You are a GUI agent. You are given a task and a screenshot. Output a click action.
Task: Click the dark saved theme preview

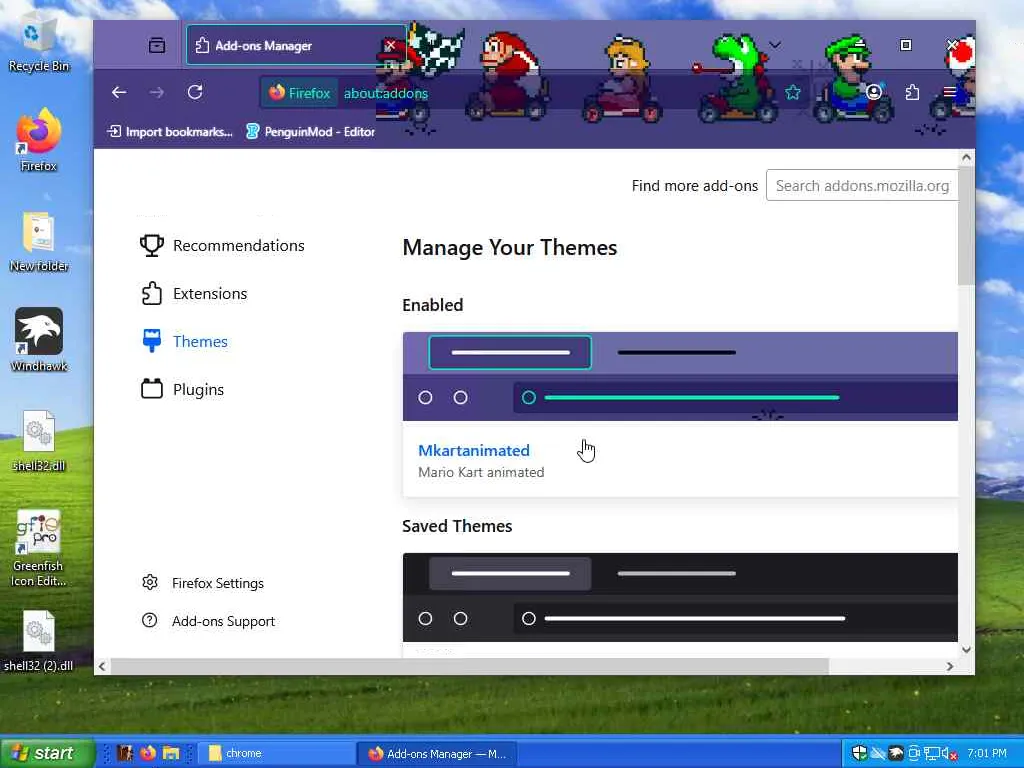pos(680,598)
